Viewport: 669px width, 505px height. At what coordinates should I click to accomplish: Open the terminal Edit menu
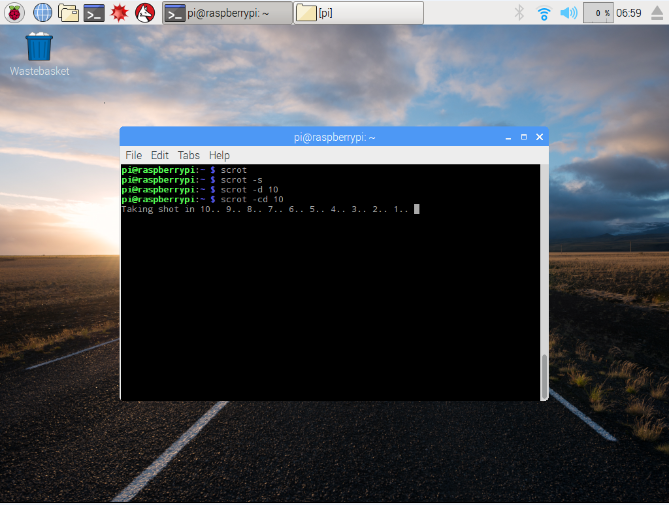[x=160, y=155]
